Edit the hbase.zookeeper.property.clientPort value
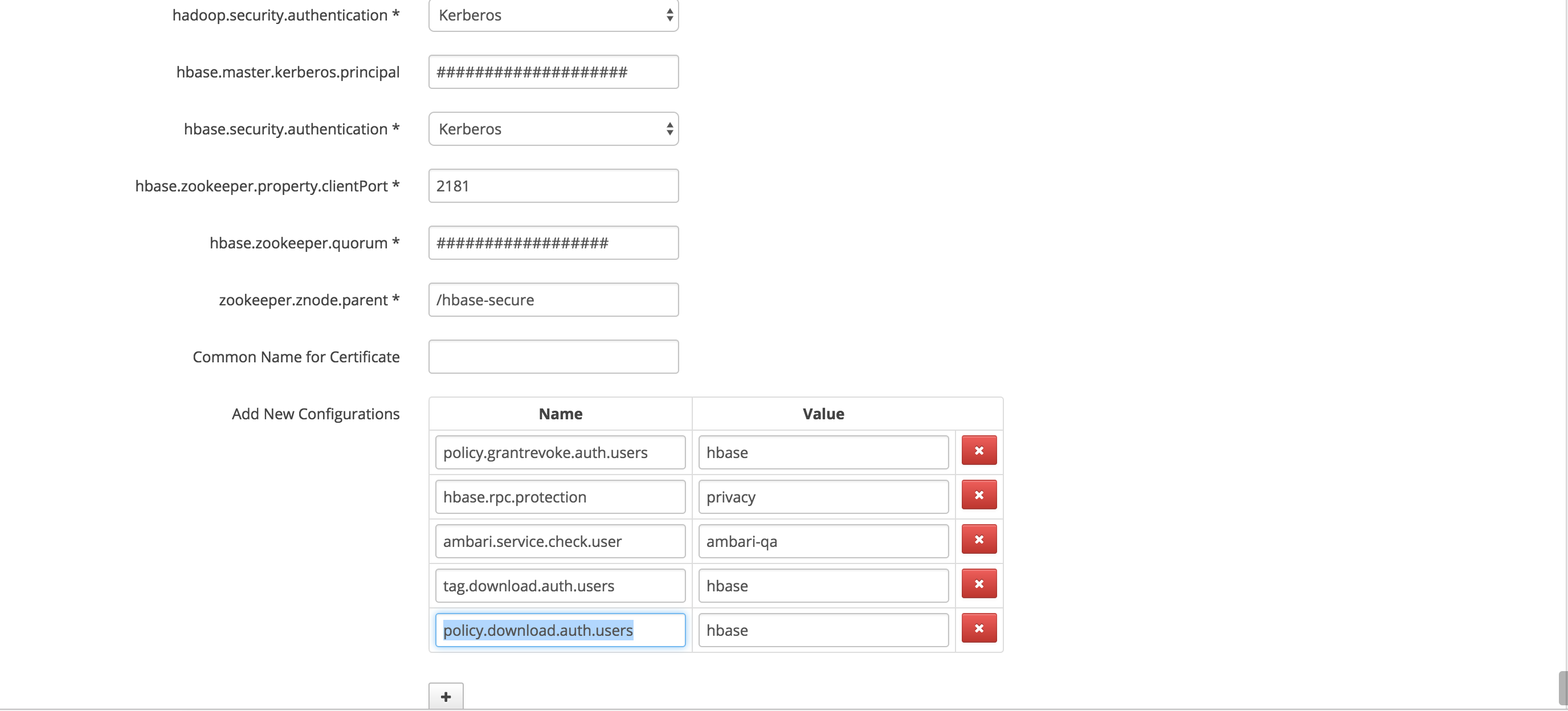The height and width of the screenshot is (711, 1568). click(x=553, y=185)
